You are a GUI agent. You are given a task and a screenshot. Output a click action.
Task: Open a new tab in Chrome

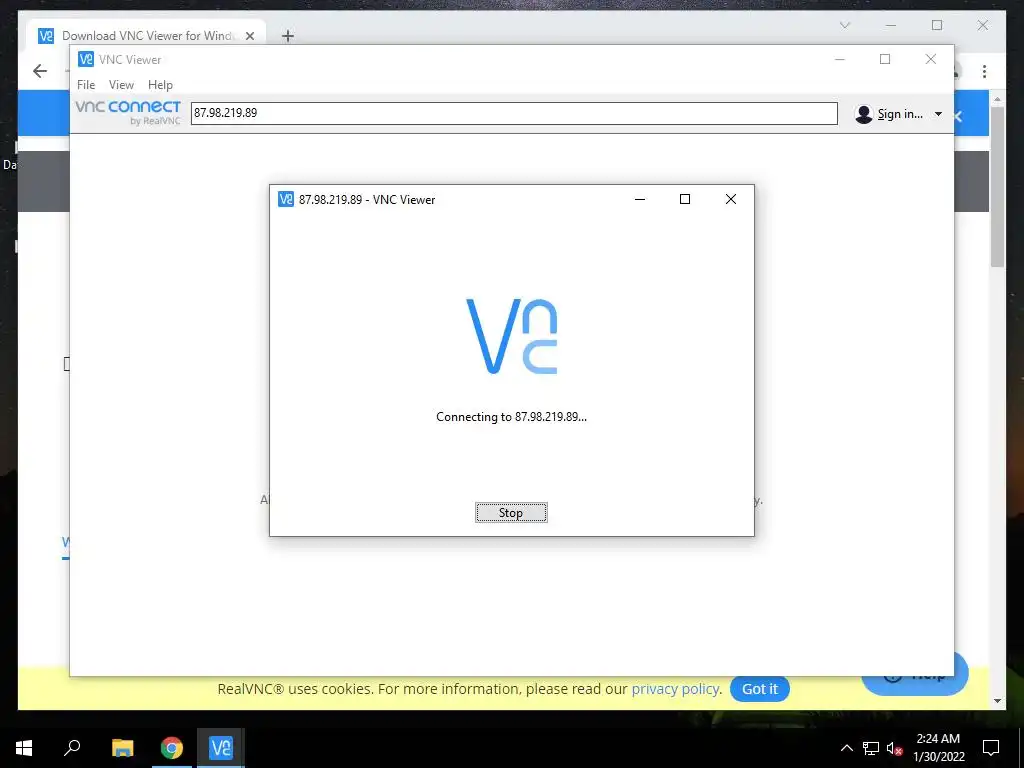point(288,36)
